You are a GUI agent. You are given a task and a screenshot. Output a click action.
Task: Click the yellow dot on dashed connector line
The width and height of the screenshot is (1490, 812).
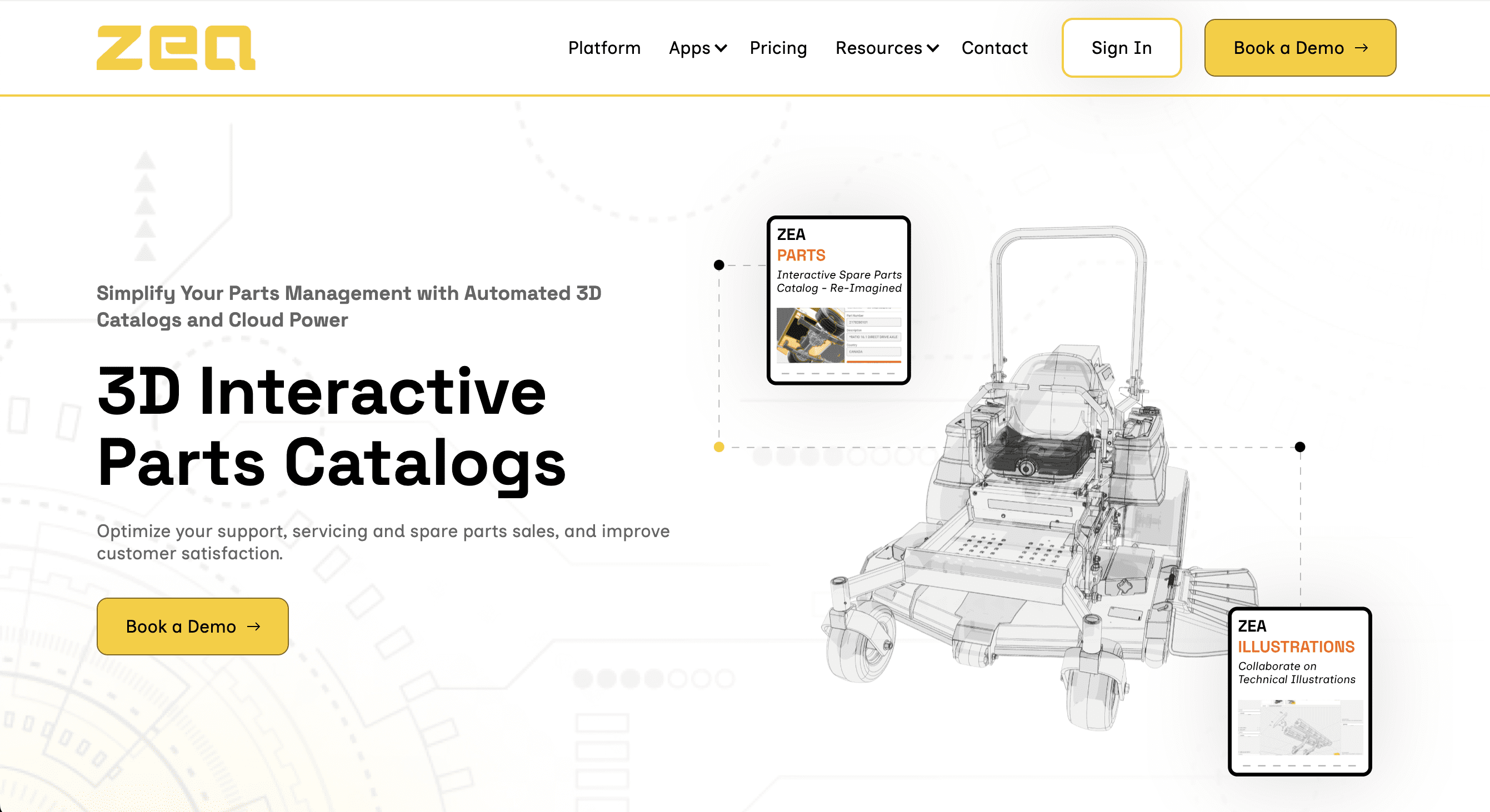719,447
